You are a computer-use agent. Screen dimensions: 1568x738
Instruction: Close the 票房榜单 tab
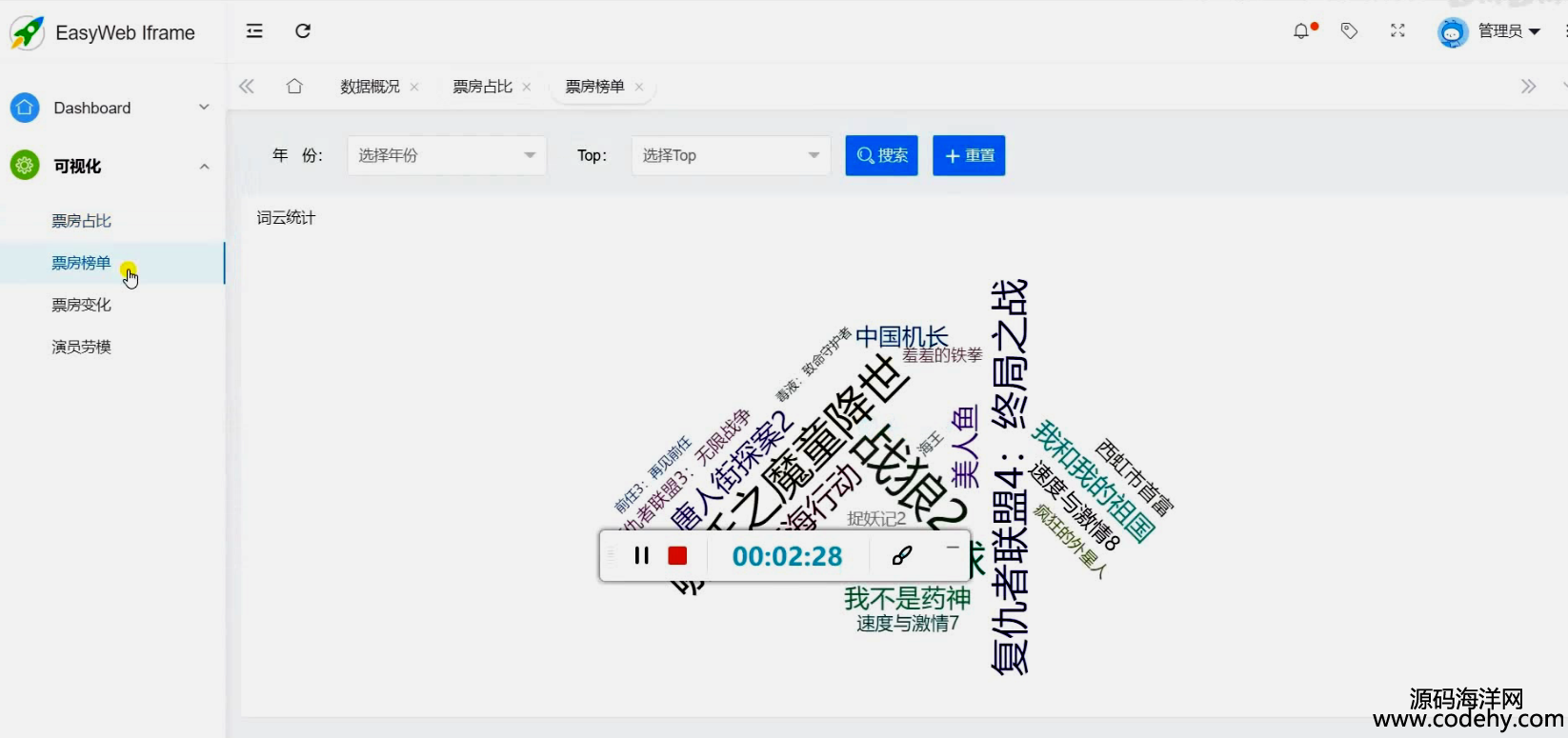click(639, 87)
